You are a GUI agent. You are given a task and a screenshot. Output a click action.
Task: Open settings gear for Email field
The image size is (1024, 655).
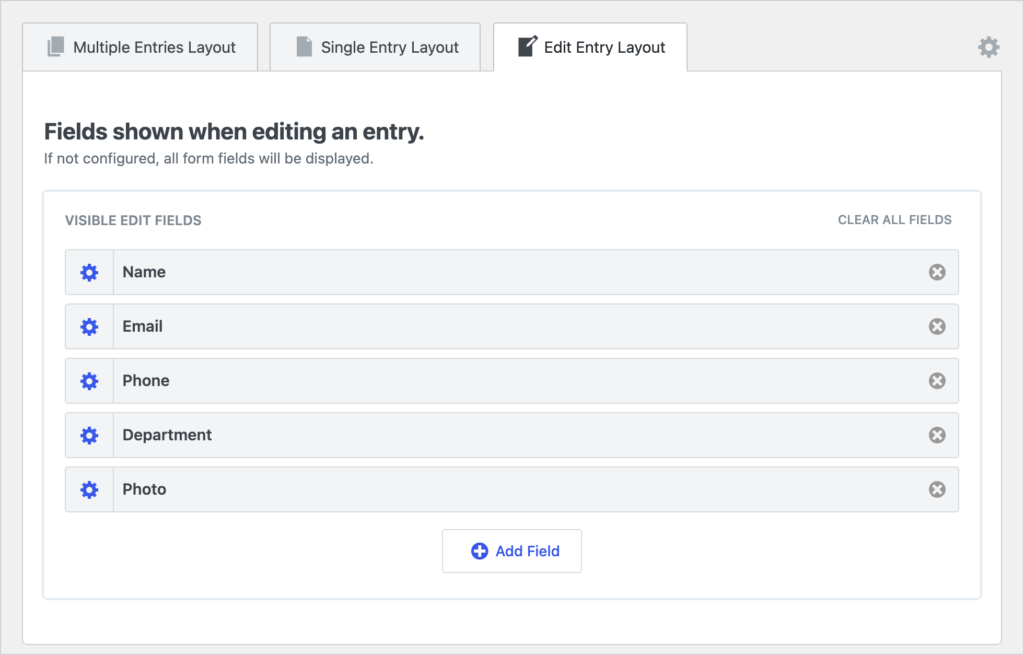(89, 327)
